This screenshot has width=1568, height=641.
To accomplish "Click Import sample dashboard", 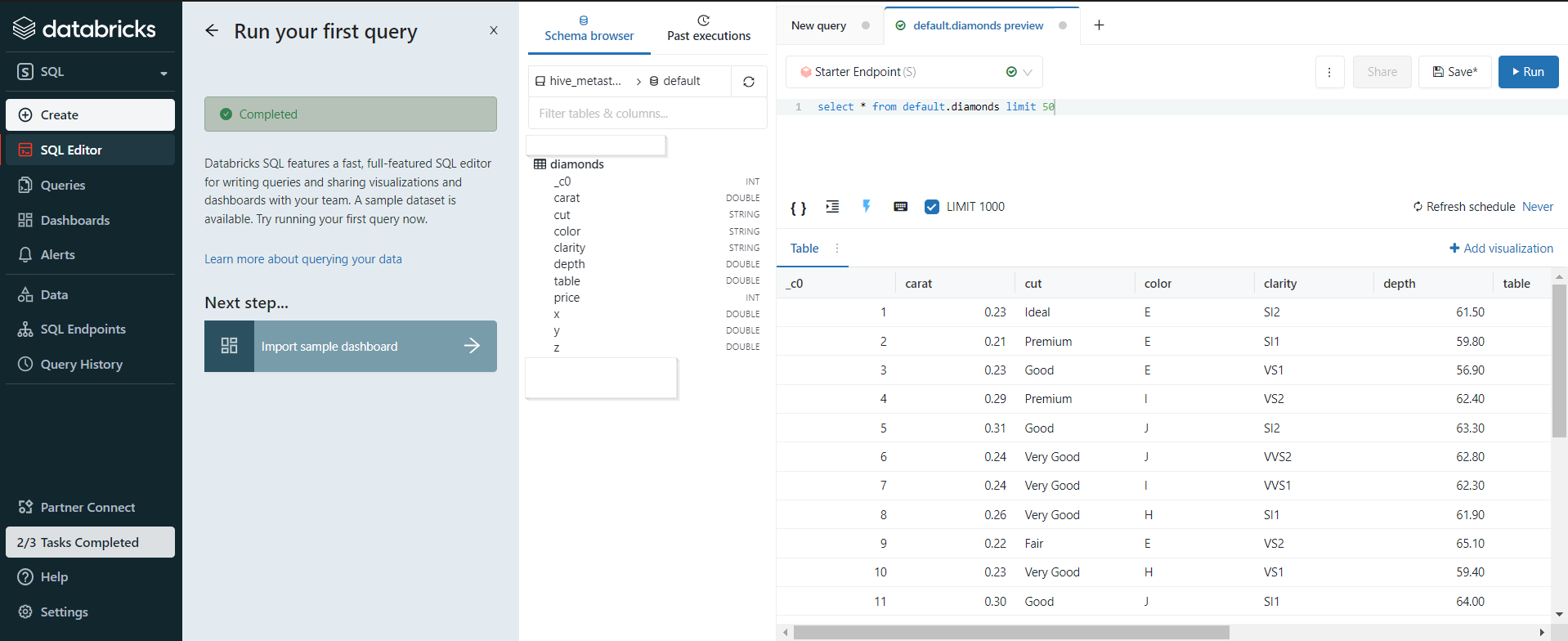I will point(351,346).
